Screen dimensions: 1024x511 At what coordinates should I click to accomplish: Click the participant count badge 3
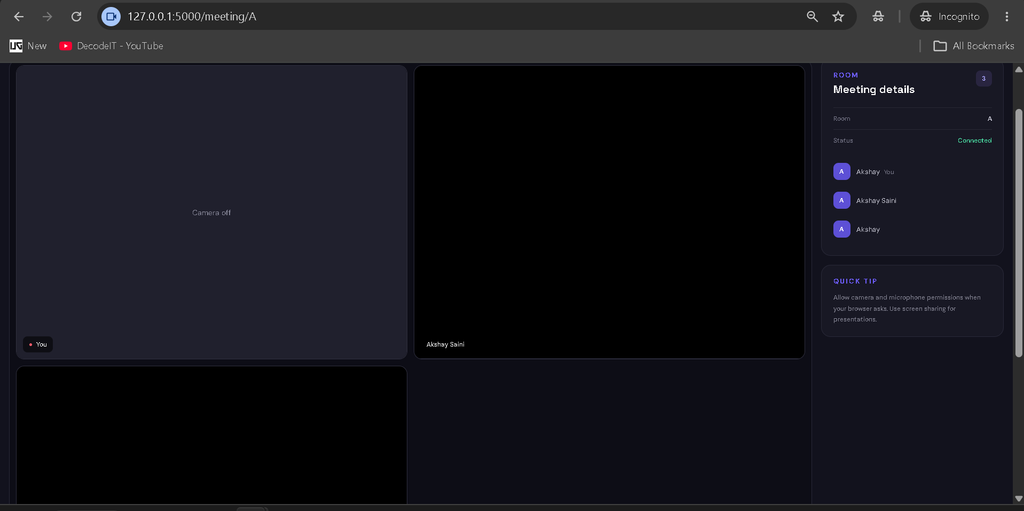[x=984, y=78]
